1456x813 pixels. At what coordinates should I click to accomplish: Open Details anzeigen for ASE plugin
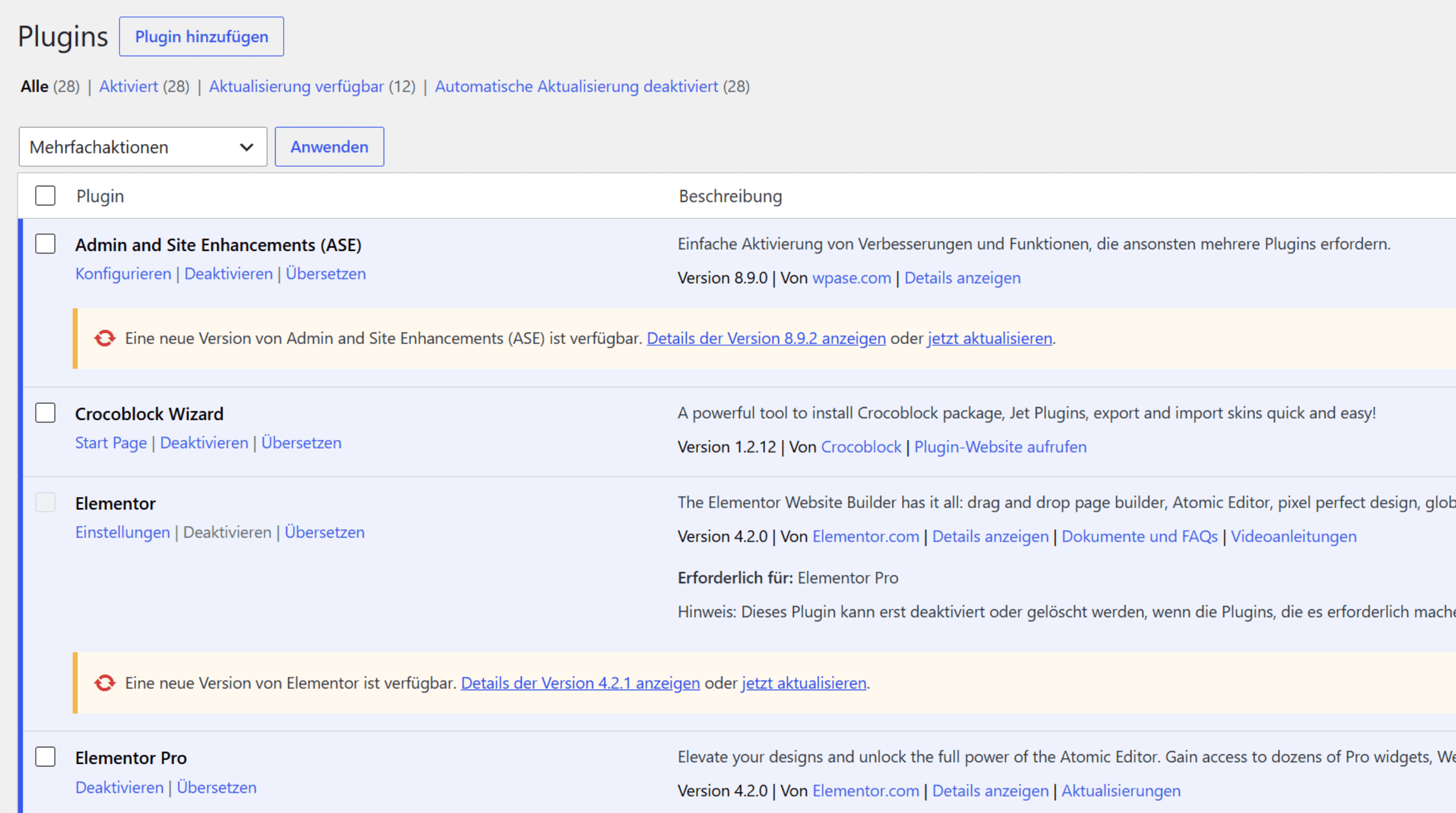tap(962, 278)
